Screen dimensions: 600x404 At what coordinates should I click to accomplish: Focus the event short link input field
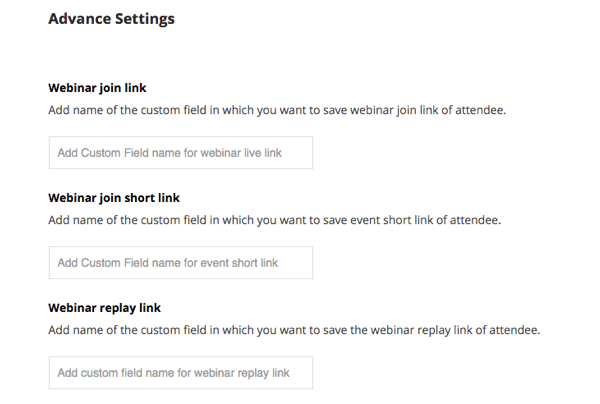(180, 263)
